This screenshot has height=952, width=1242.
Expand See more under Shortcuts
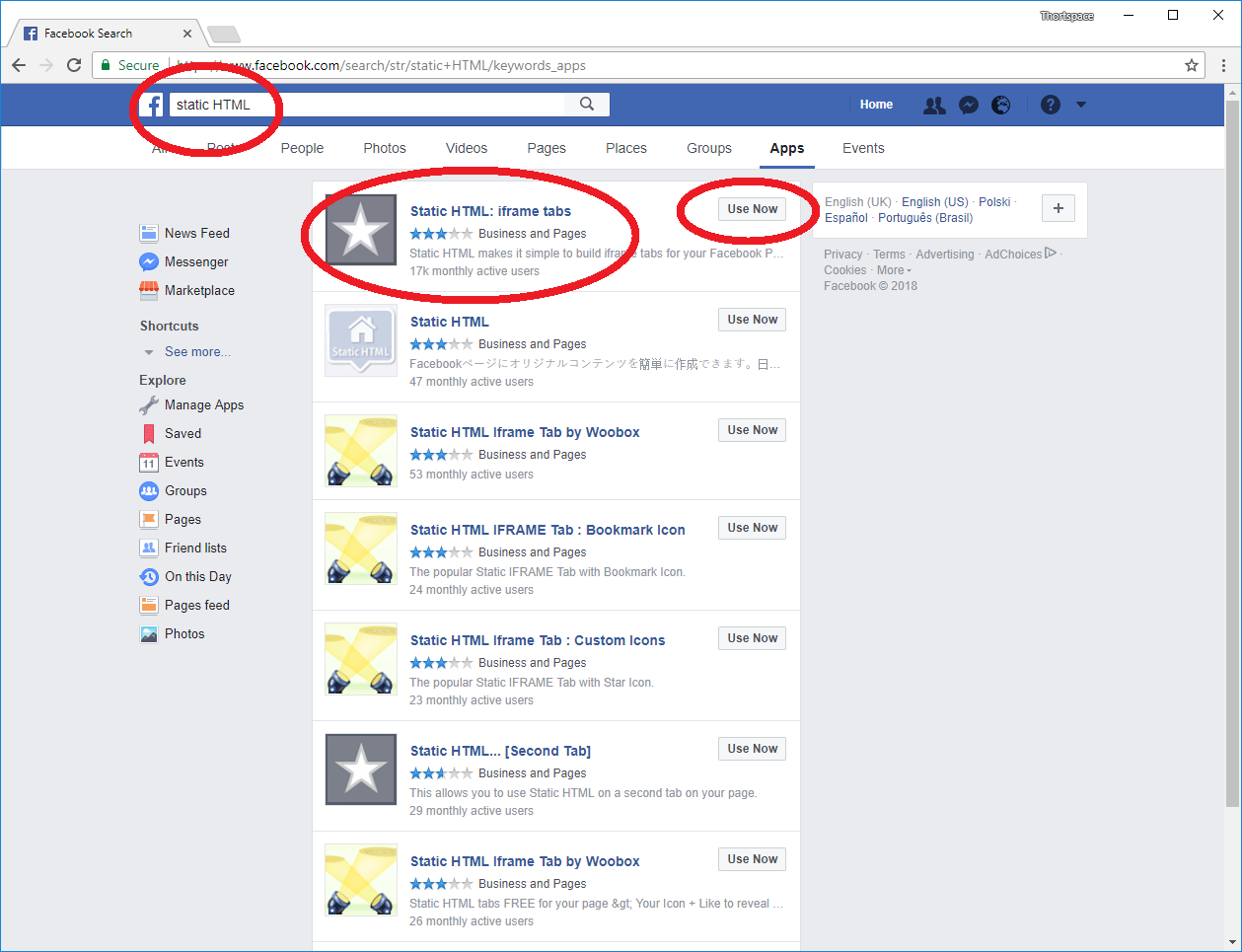pyautogui.click(x=197, y=351)
